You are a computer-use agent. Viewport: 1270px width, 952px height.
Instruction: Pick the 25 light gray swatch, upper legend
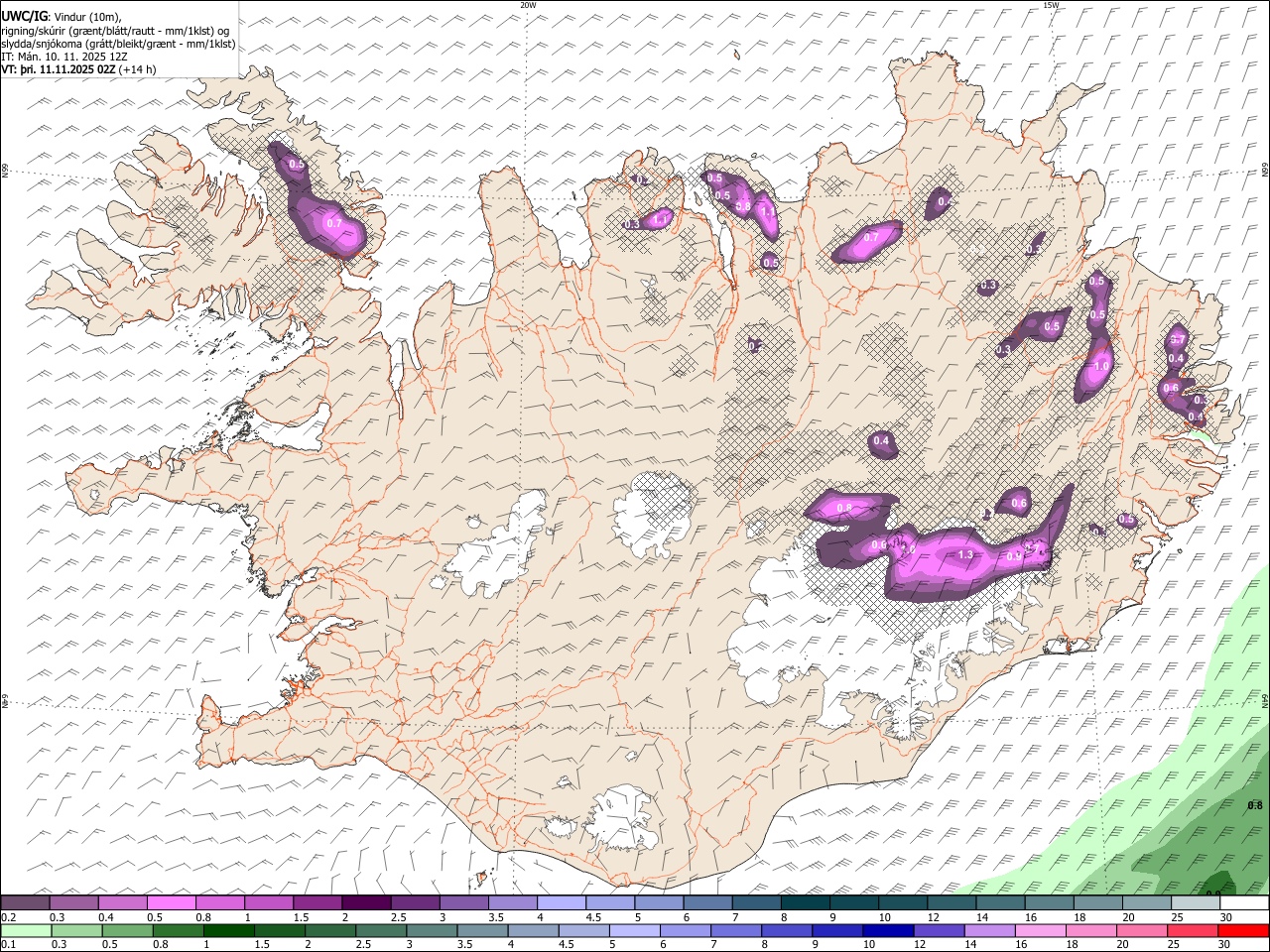pos(1196,903)
